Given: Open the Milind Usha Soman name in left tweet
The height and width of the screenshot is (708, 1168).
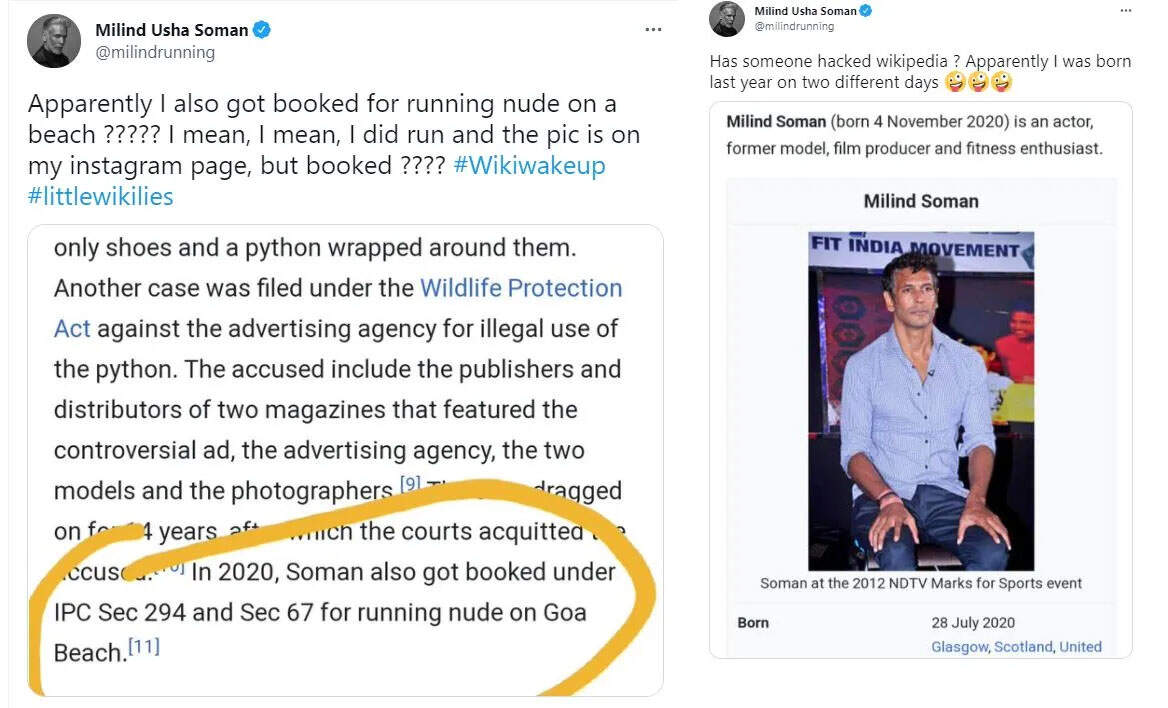Looking at the screenshot, I should (x=171, y=30).
